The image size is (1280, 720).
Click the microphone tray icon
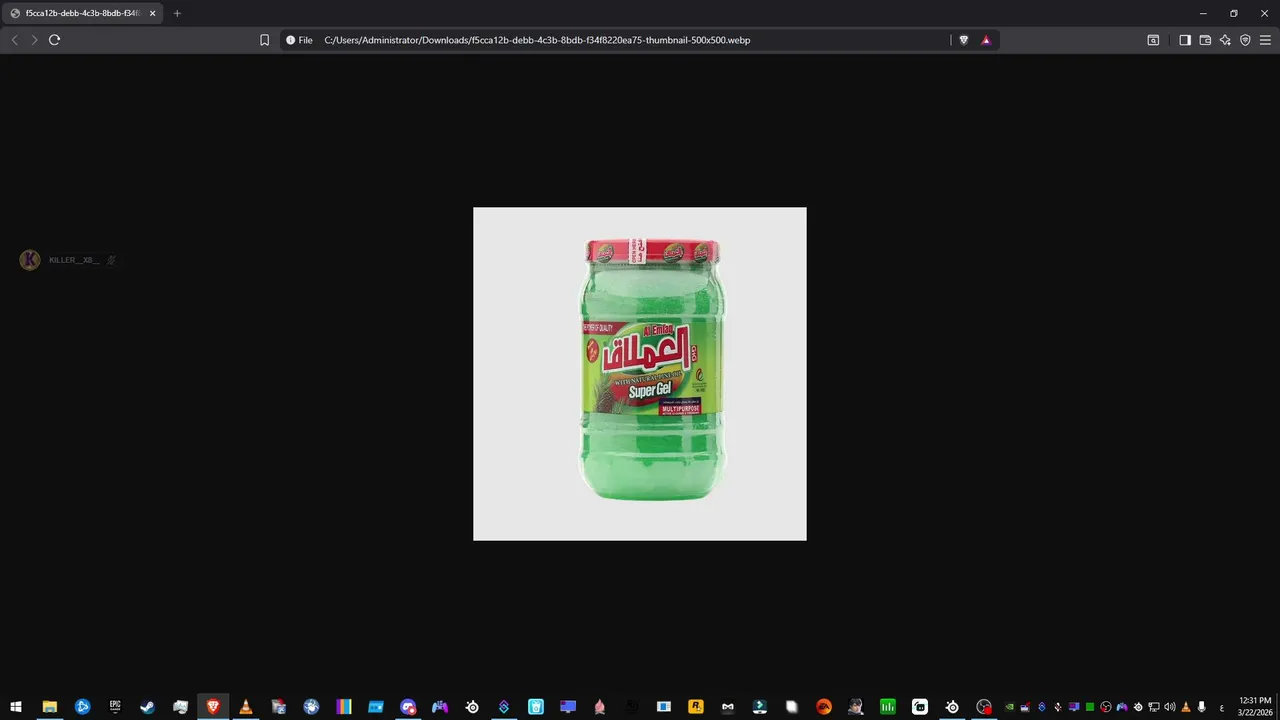(x=1202, y=707)
